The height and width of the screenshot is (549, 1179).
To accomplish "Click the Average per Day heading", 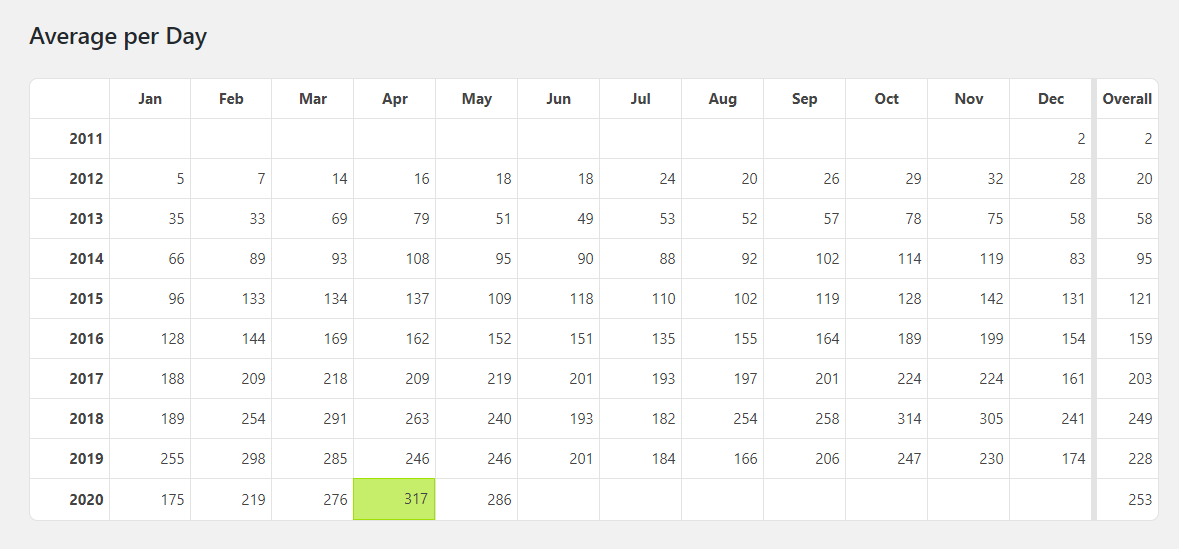I will [x=118, y=37].
